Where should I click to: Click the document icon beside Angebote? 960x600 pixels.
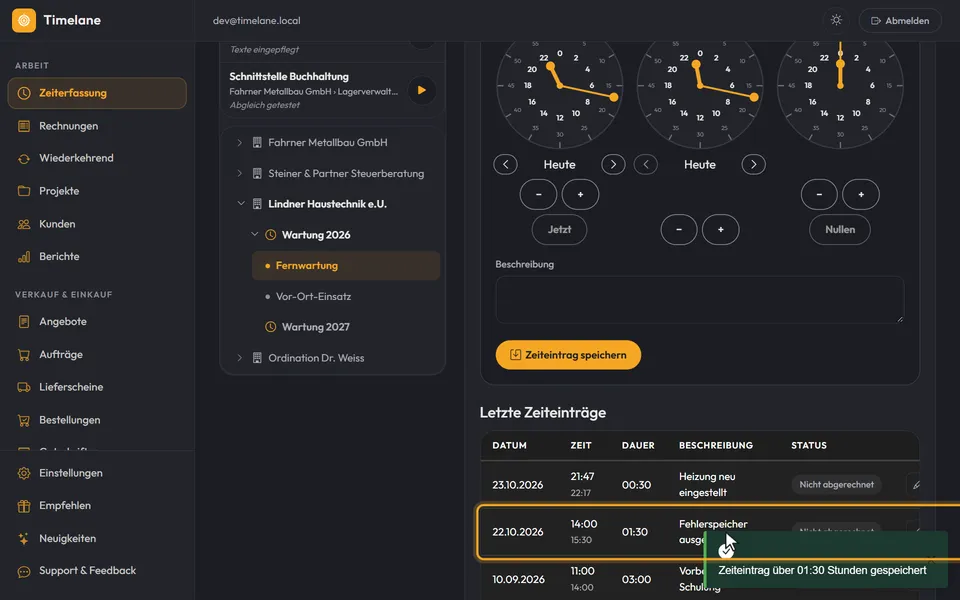24,321
